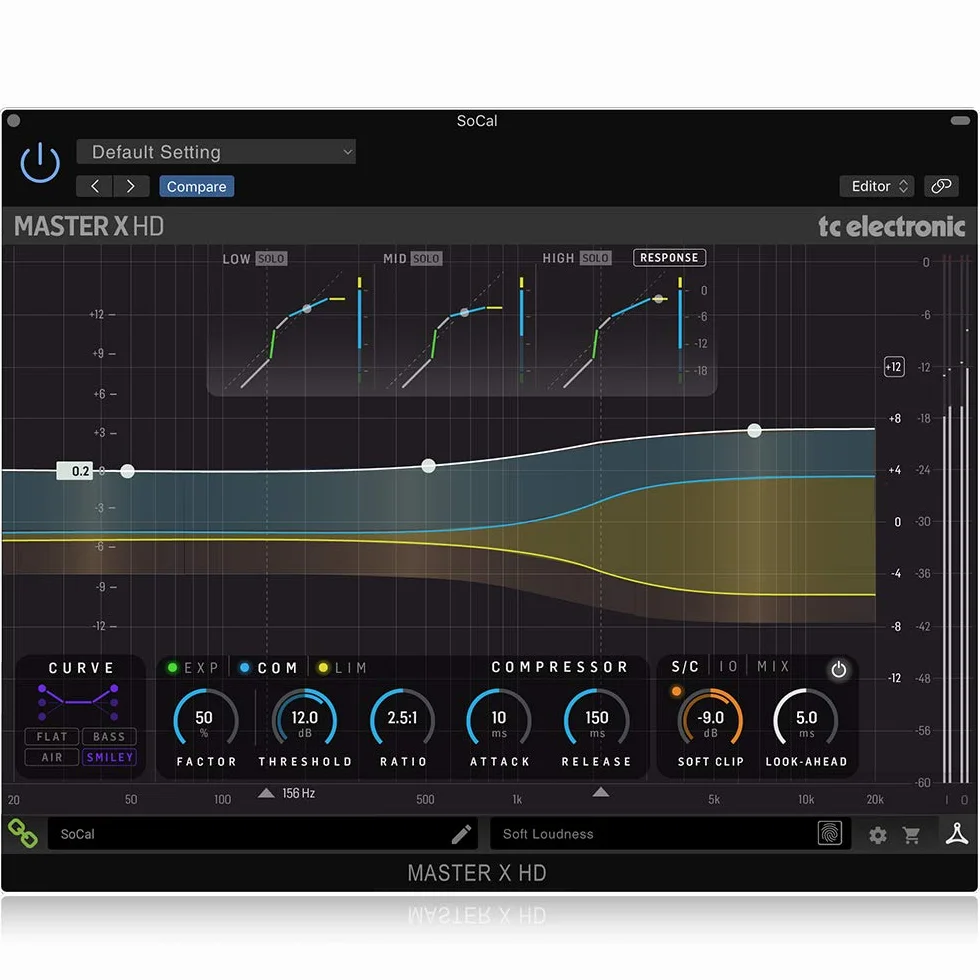Select the S/C tab
Image resolution: width=980 pixels, height=980 pixels.
[x=685, y=667]
